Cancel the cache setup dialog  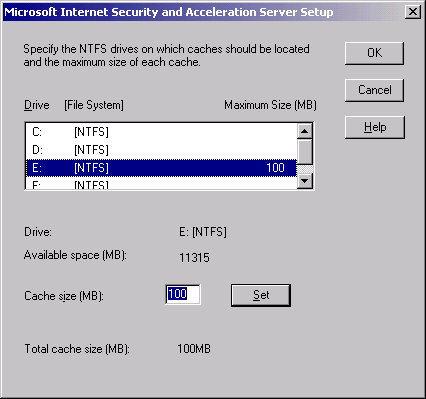[x=374, y=90]
